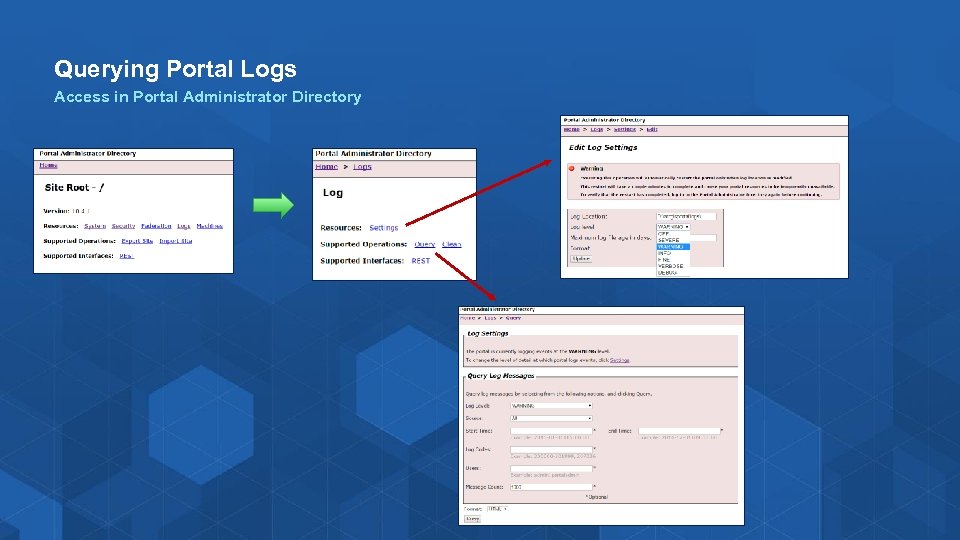Choose SEVERE in the log level list

(673, 240)
